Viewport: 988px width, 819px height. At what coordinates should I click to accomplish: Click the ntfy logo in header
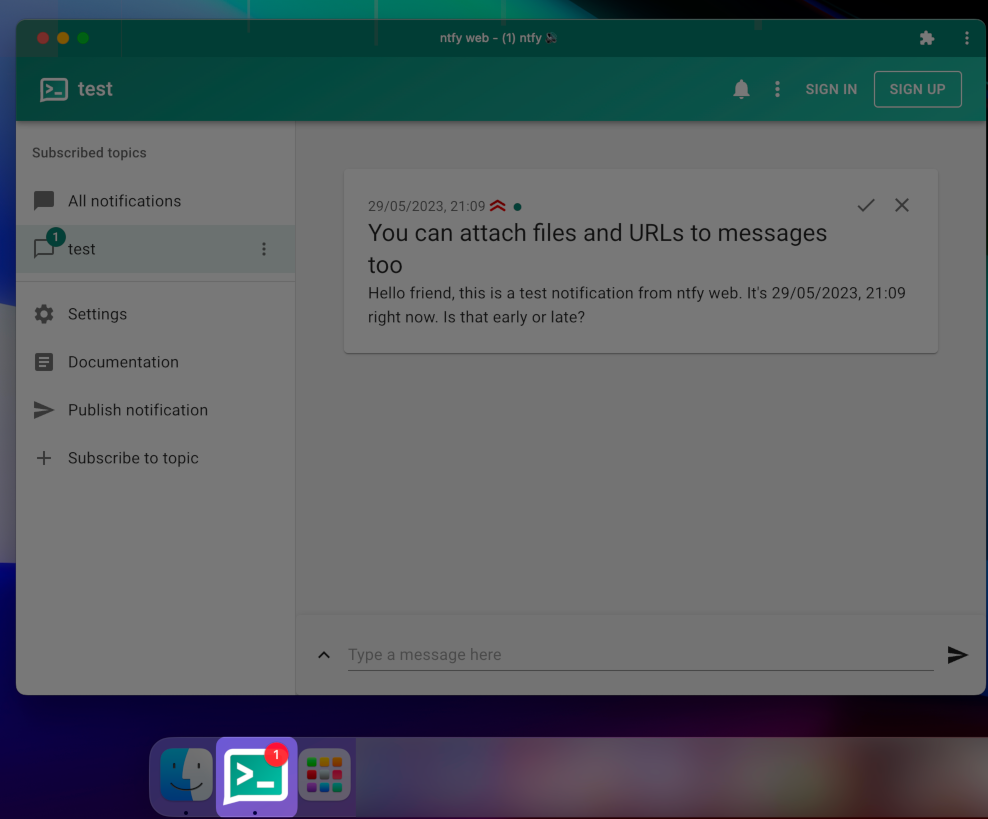tap(54, 89)
